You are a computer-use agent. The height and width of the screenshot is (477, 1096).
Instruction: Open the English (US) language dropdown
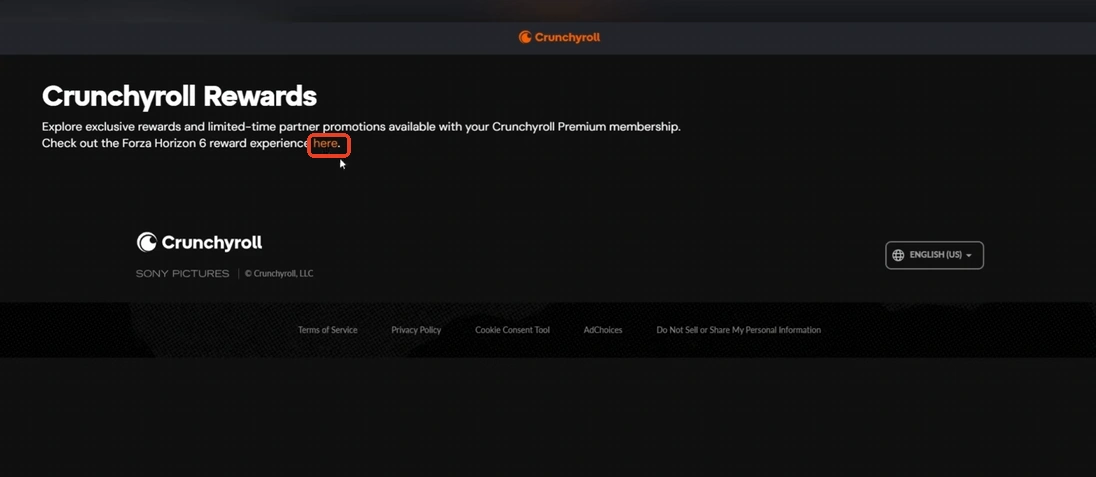click(x=934, y=255)
